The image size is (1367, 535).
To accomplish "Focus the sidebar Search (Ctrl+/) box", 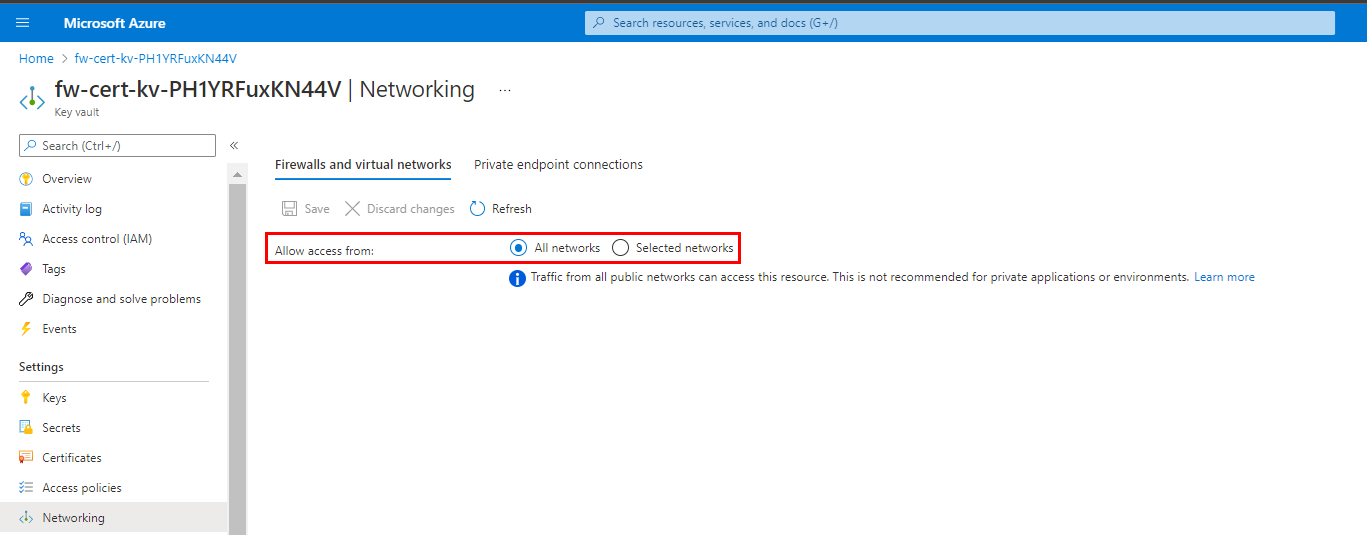I will [x=117, y=145].
